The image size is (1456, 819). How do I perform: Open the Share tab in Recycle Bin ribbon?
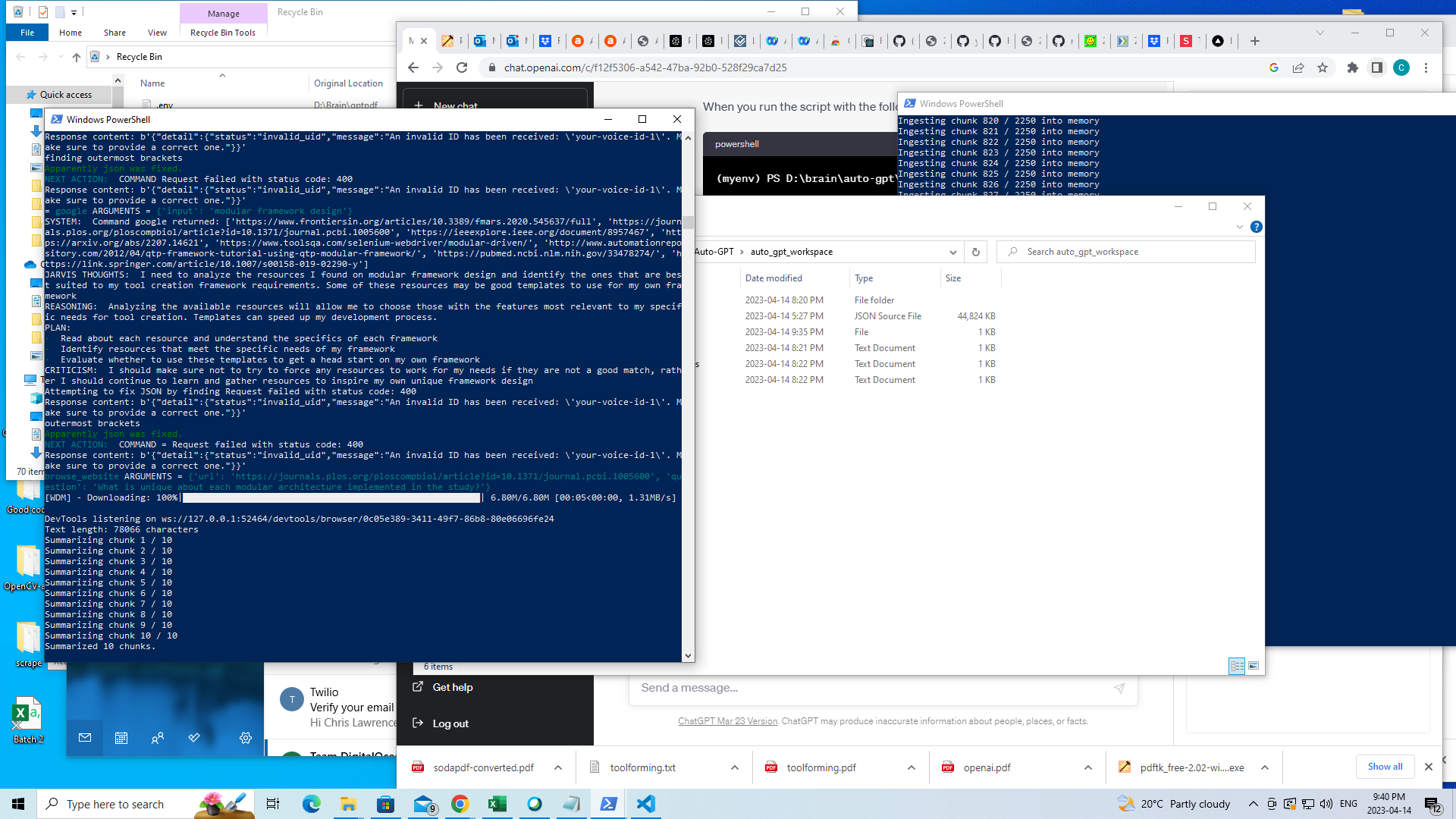pos(115,33)
